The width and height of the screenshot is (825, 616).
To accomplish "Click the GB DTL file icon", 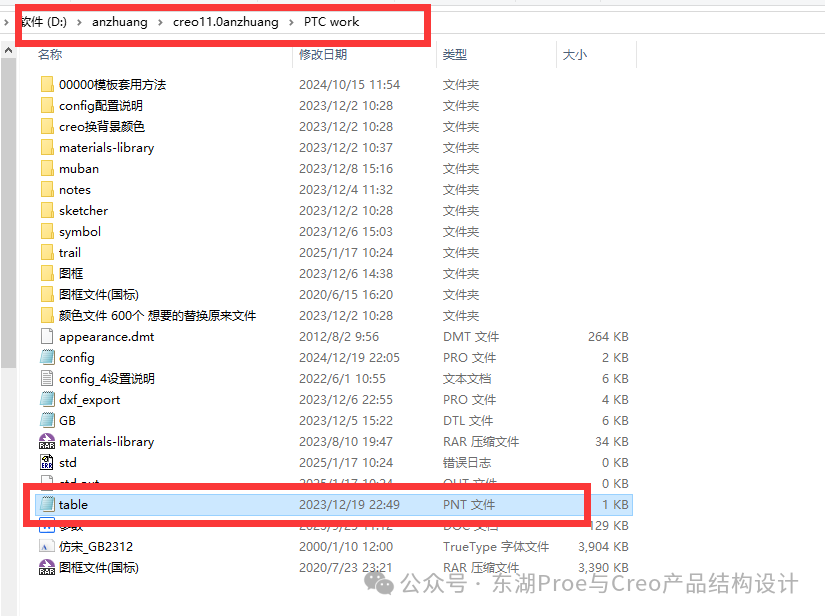I will (46, 420).
